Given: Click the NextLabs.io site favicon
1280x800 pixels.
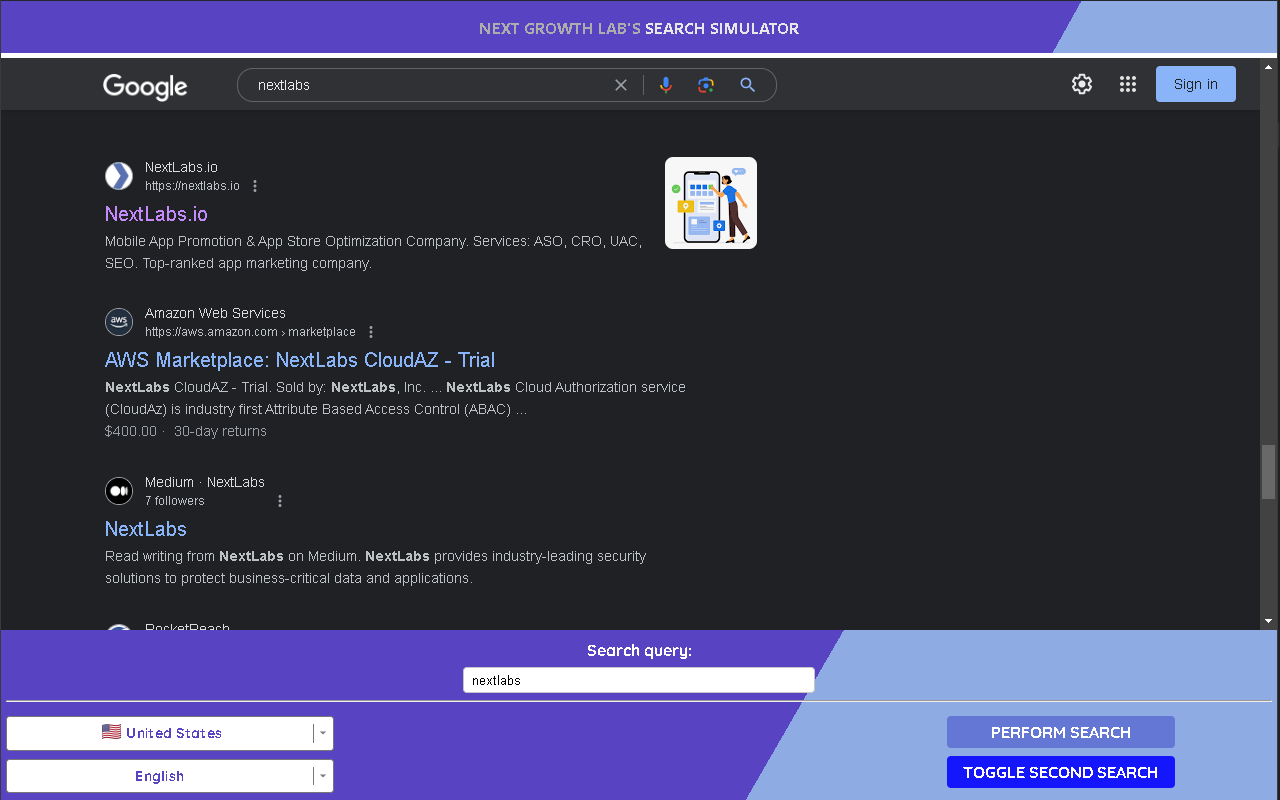Looking at the screenshot, I should tap(119, 175).
